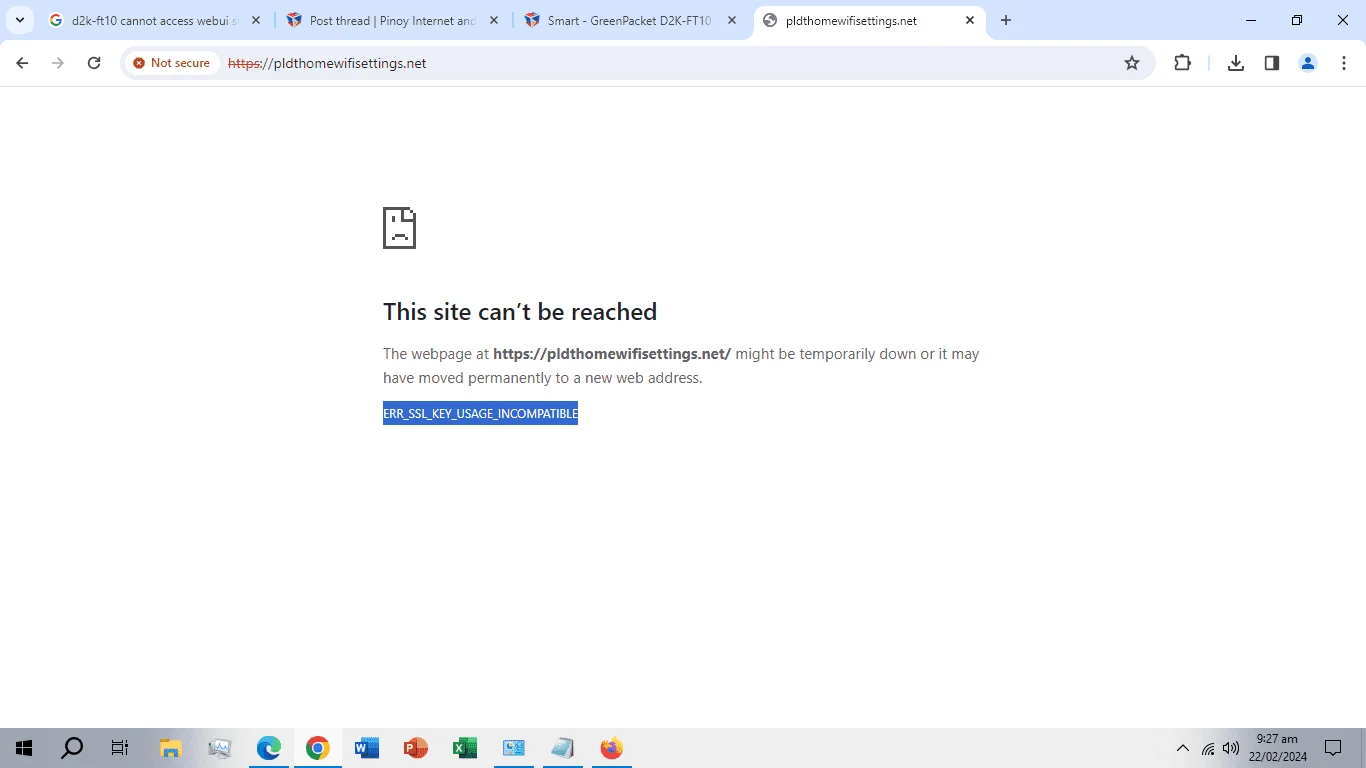Show Chrome downloads
This screenshot has height=768, width=1366.
[1236, 63]
